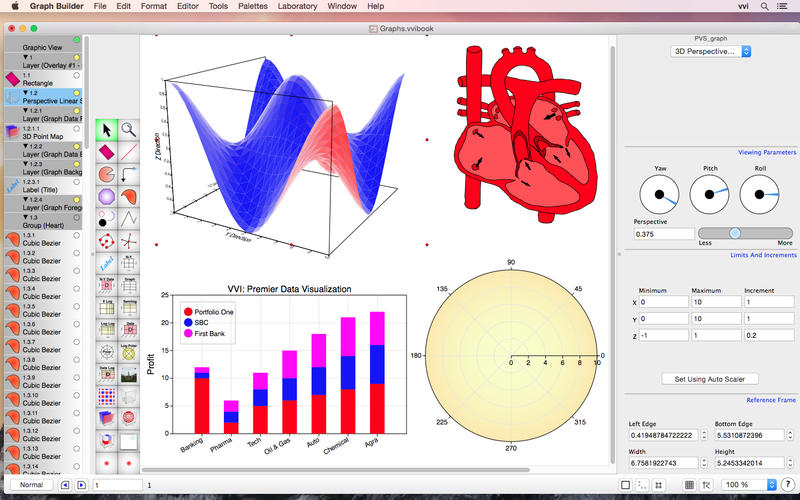Choose the red-blue dot grid graph tool

[107, 396]
